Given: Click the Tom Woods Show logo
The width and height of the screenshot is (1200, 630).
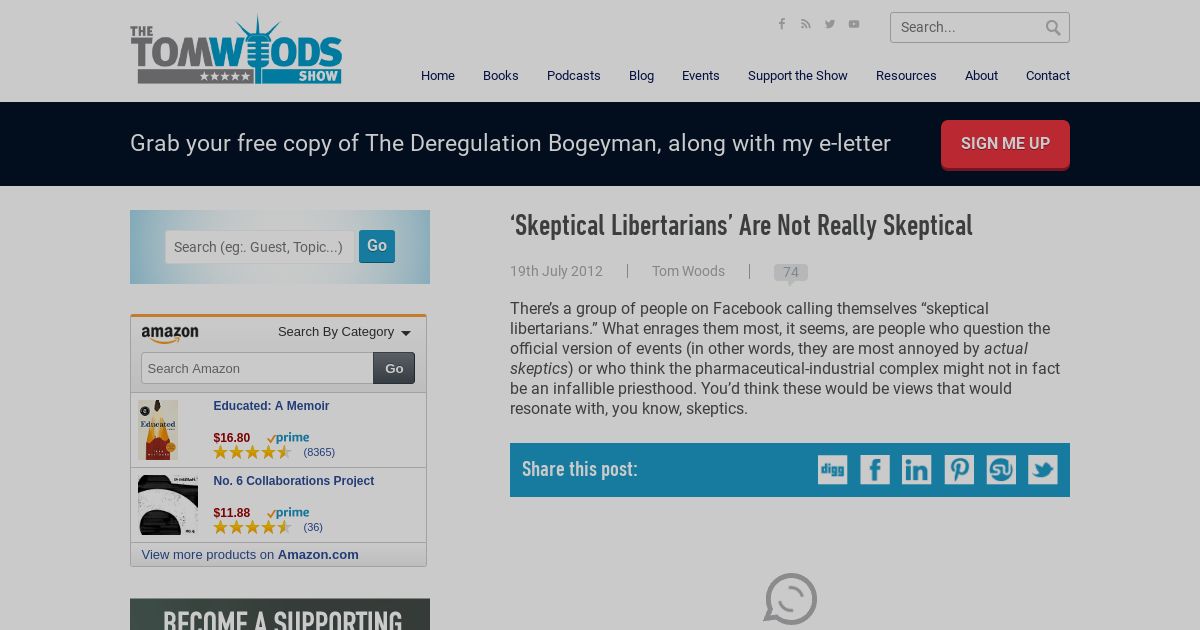Looking at the screenshot, I should (x=236, y=50).
